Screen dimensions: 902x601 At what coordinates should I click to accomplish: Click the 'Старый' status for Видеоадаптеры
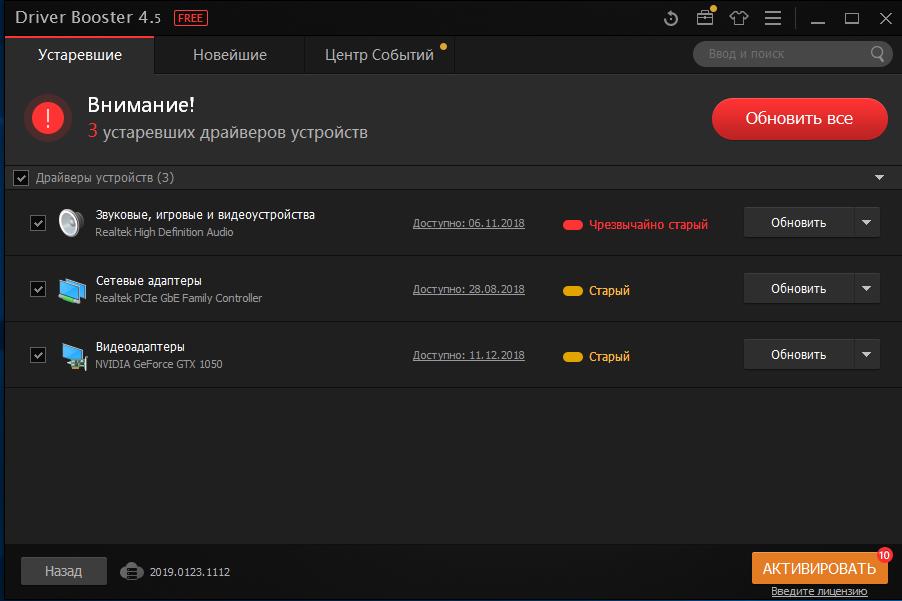[x=609, y=357]
